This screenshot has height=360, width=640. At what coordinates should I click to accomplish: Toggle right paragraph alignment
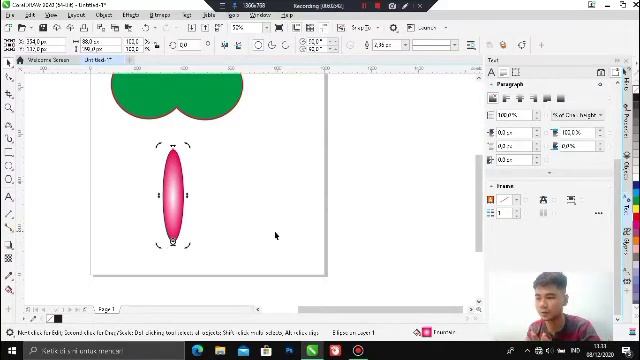point(533,98)
